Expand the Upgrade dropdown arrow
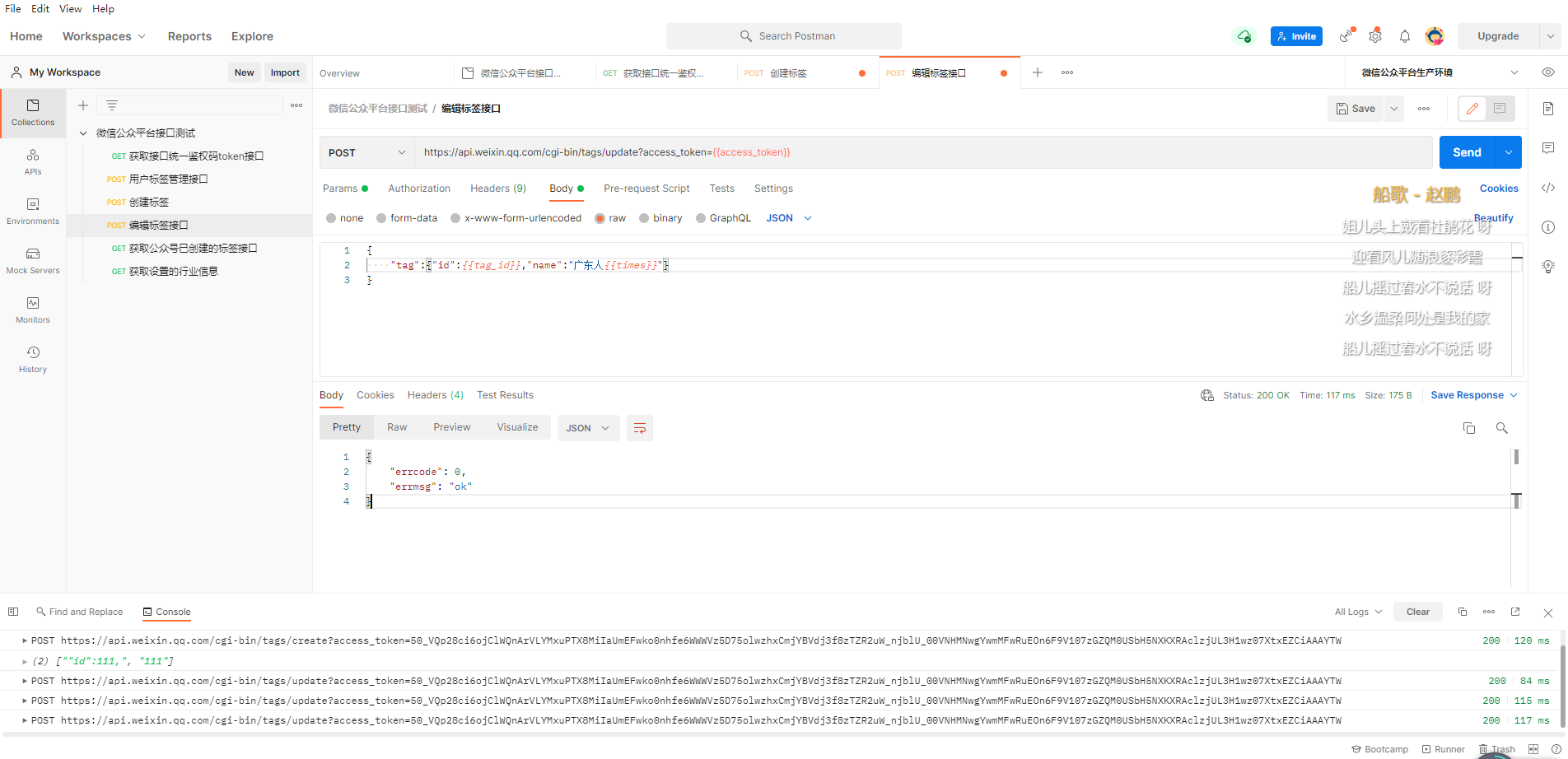1568x759 pixels. click(x=1550, y=36)
